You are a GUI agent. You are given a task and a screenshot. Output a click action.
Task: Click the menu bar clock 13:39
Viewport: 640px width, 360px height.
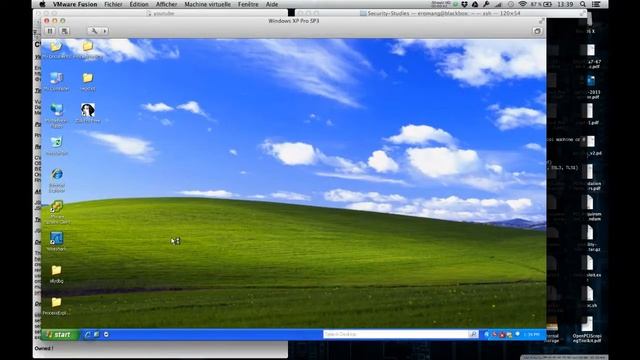tap(565, 4)
